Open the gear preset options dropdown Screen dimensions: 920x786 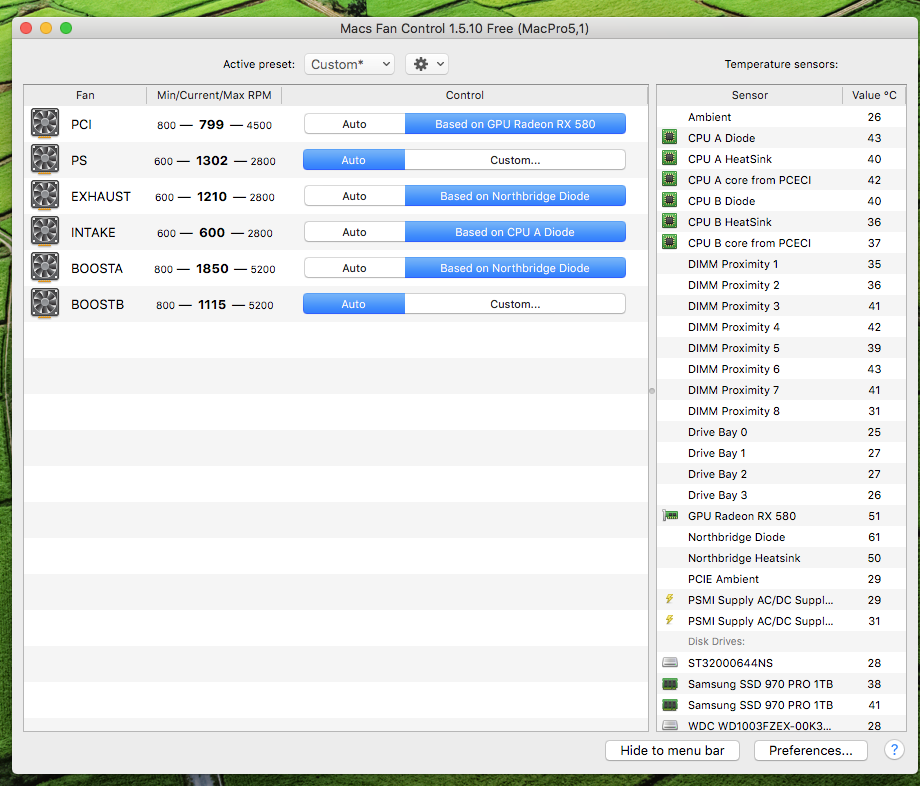[x=427, y=64]
